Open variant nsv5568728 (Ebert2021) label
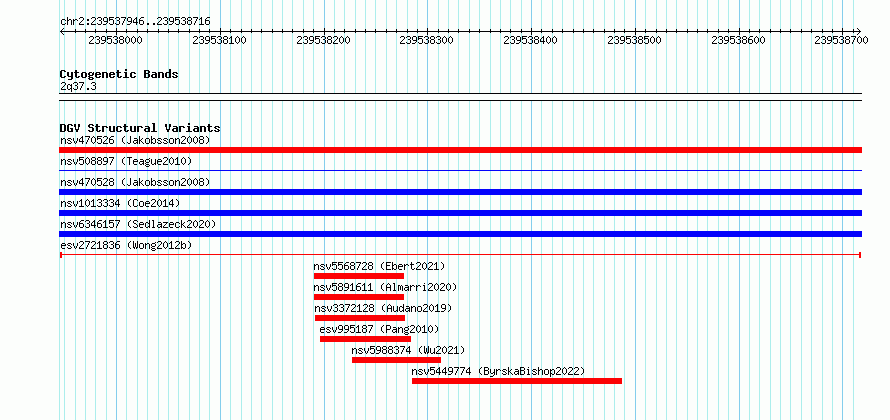 click(379, 266)
